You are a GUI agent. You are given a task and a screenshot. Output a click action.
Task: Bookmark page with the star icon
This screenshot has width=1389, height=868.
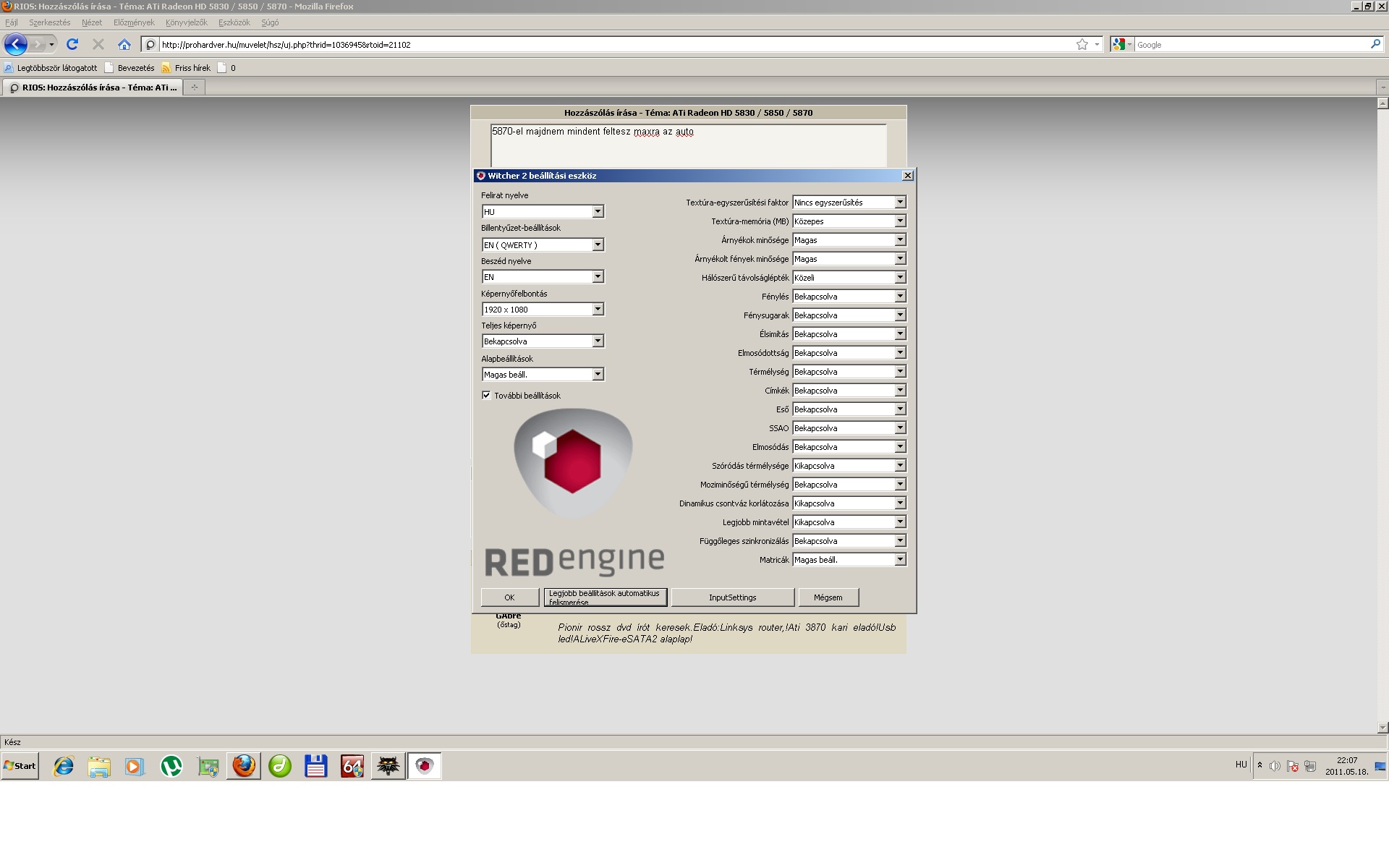[x=1082, y=44]
